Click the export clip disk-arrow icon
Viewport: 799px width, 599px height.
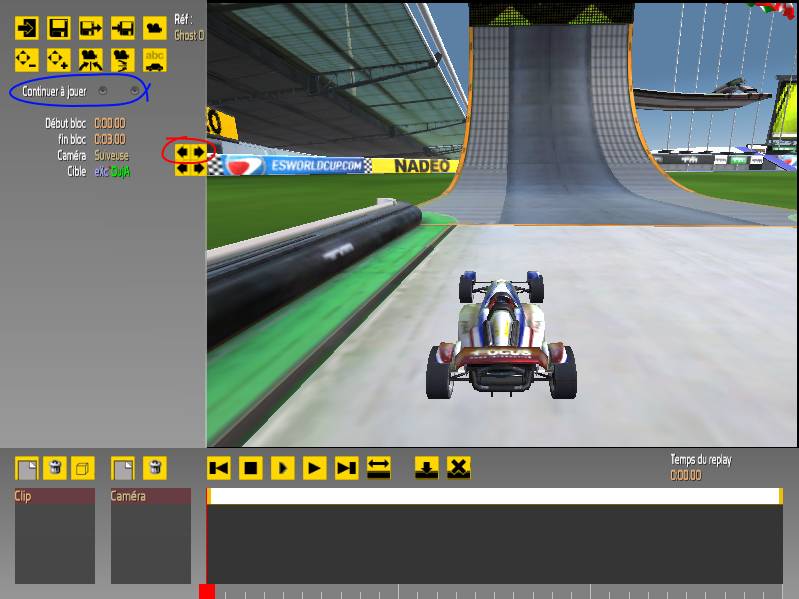point(91,28)
